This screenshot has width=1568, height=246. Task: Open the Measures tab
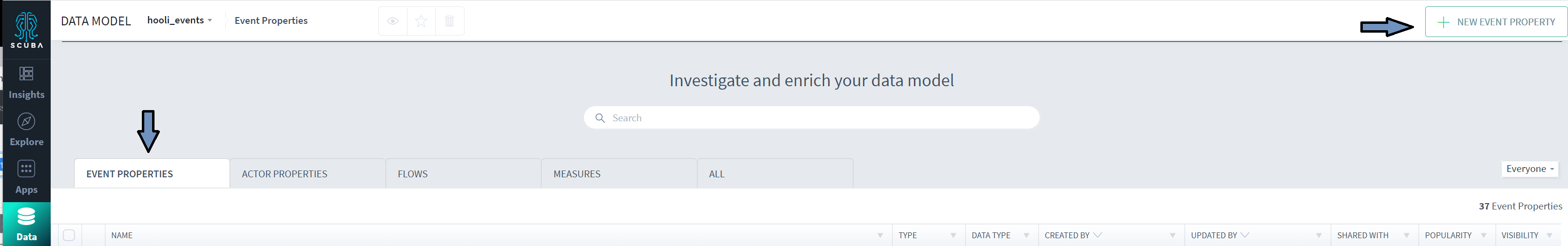click(577, 174)
